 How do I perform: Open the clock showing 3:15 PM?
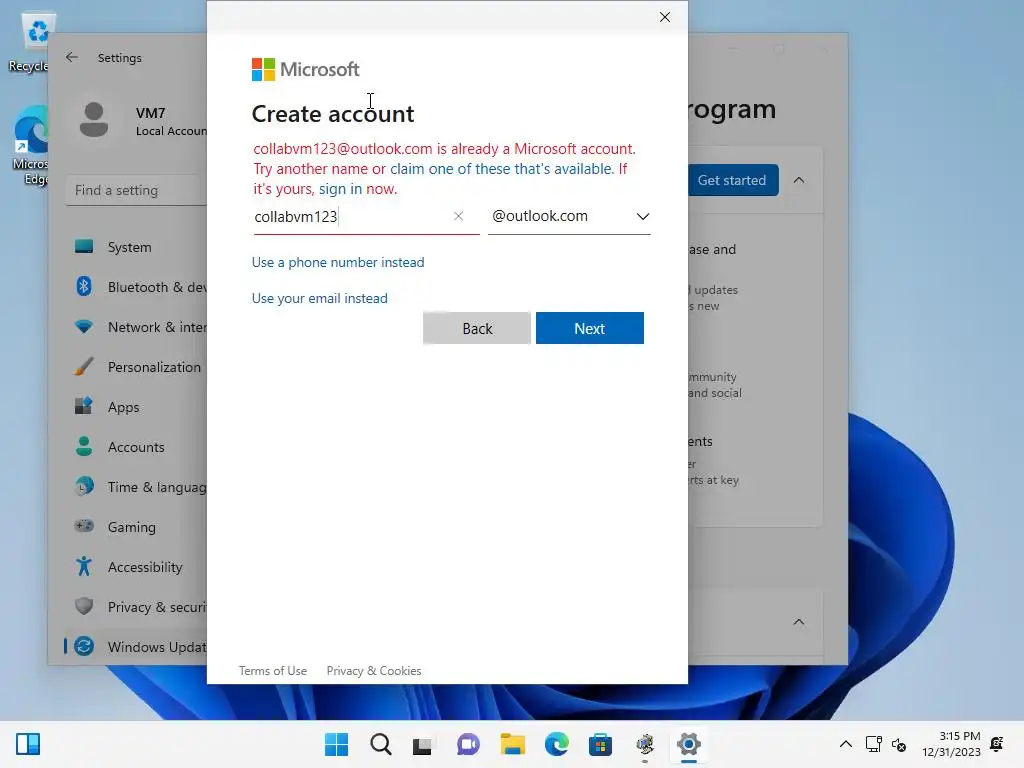(951, 744)
